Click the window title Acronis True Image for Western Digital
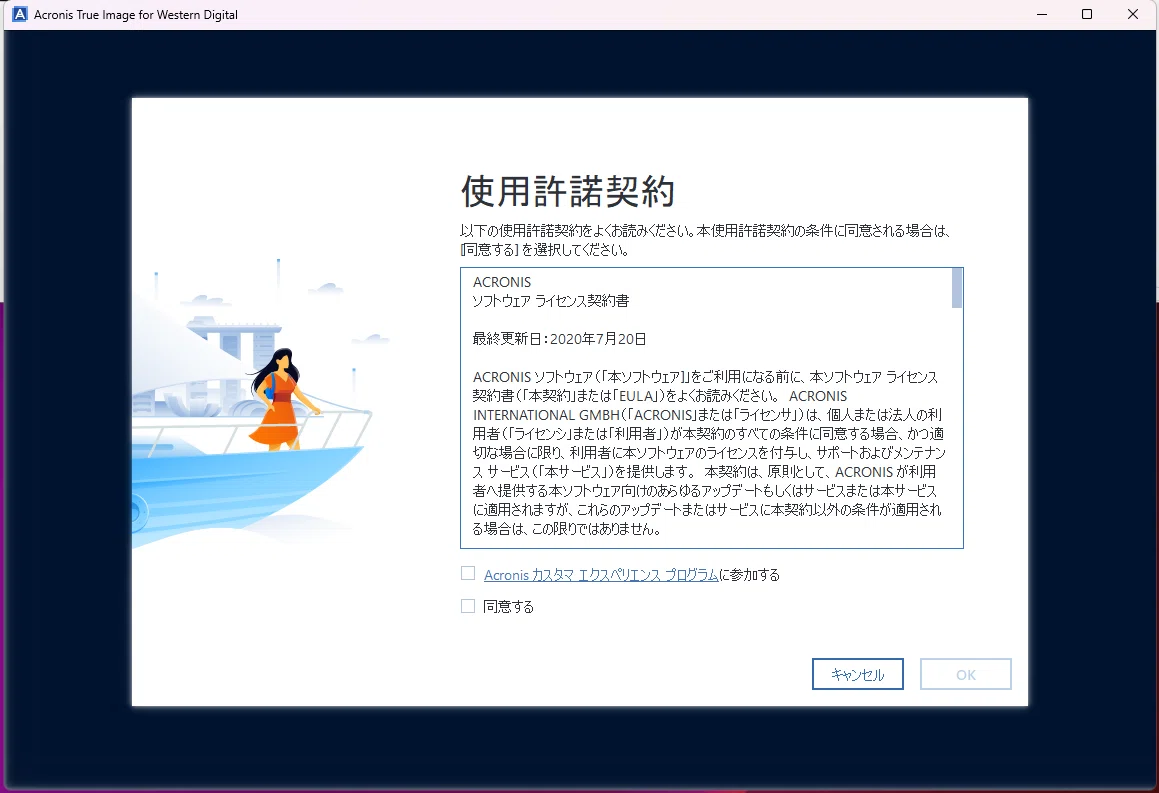 pos(136,15)
